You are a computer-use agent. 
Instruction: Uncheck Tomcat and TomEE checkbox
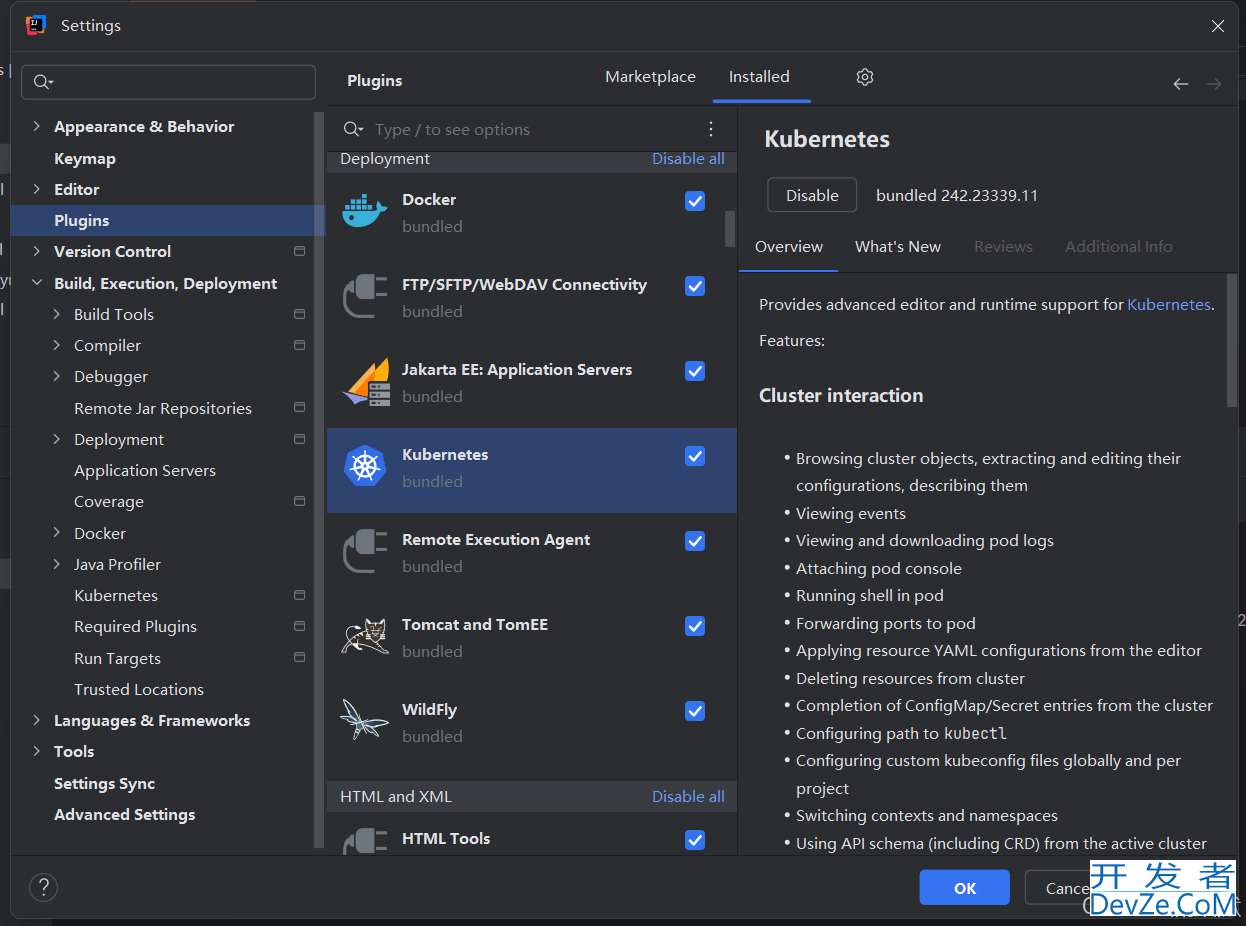(x=695, y=626)
